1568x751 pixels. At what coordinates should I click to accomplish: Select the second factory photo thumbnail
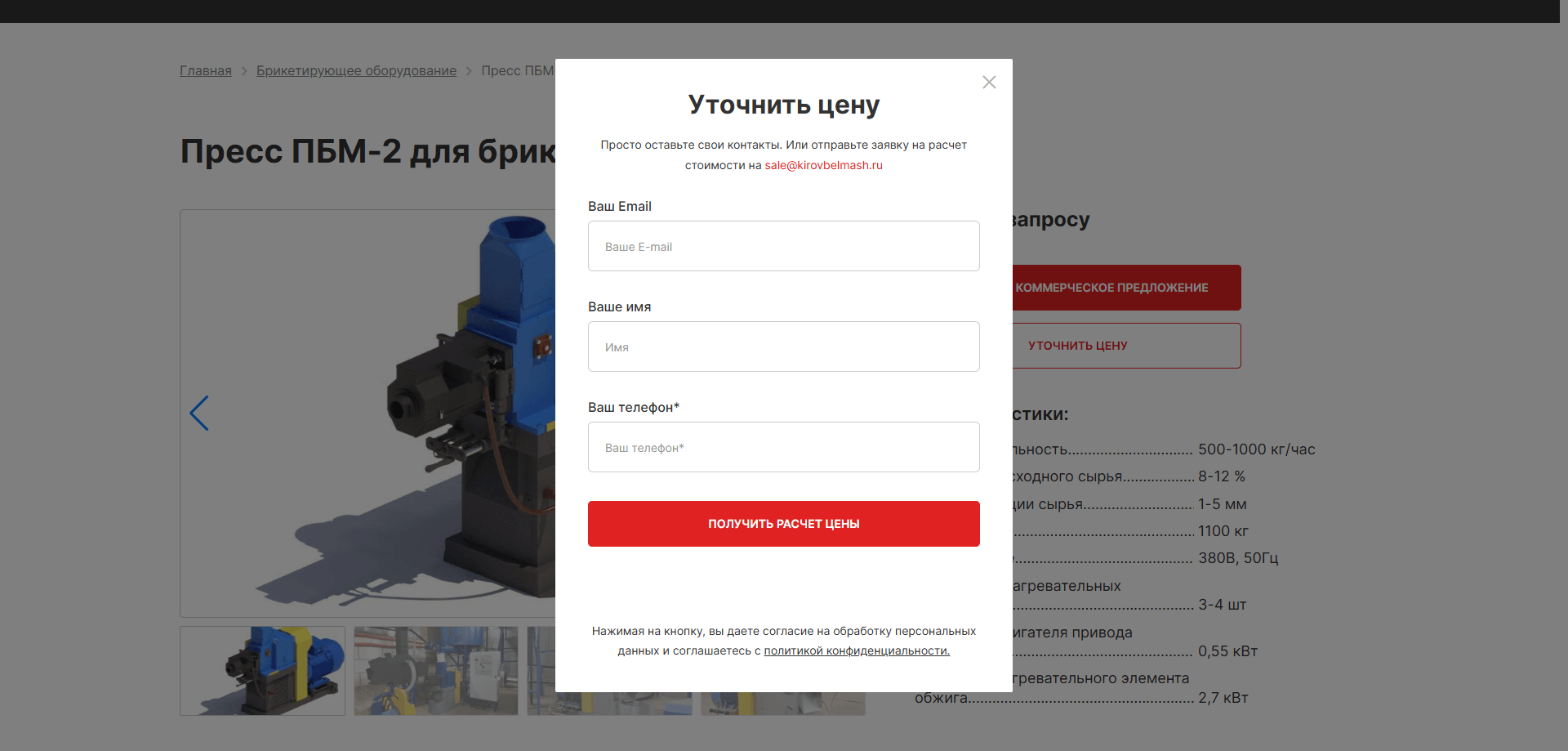pos(436,671)
